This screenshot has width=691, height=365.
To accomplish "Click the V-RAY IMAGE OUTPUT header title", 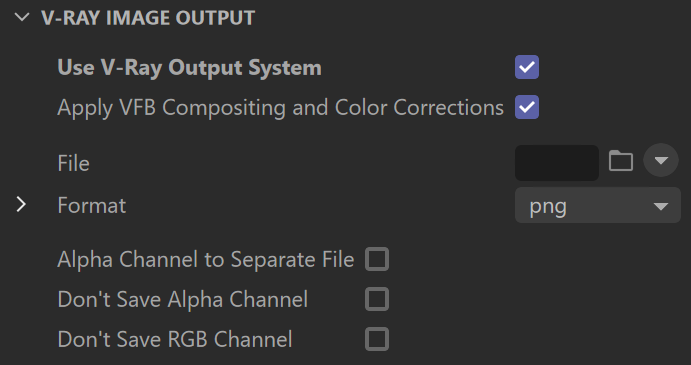I will [148, 18].
